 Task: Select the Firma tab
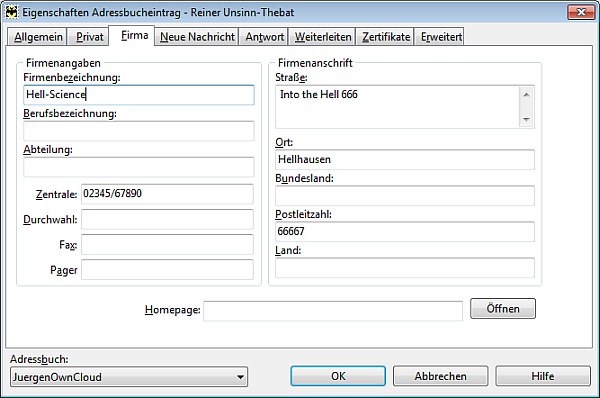click(x=132, y=36)
